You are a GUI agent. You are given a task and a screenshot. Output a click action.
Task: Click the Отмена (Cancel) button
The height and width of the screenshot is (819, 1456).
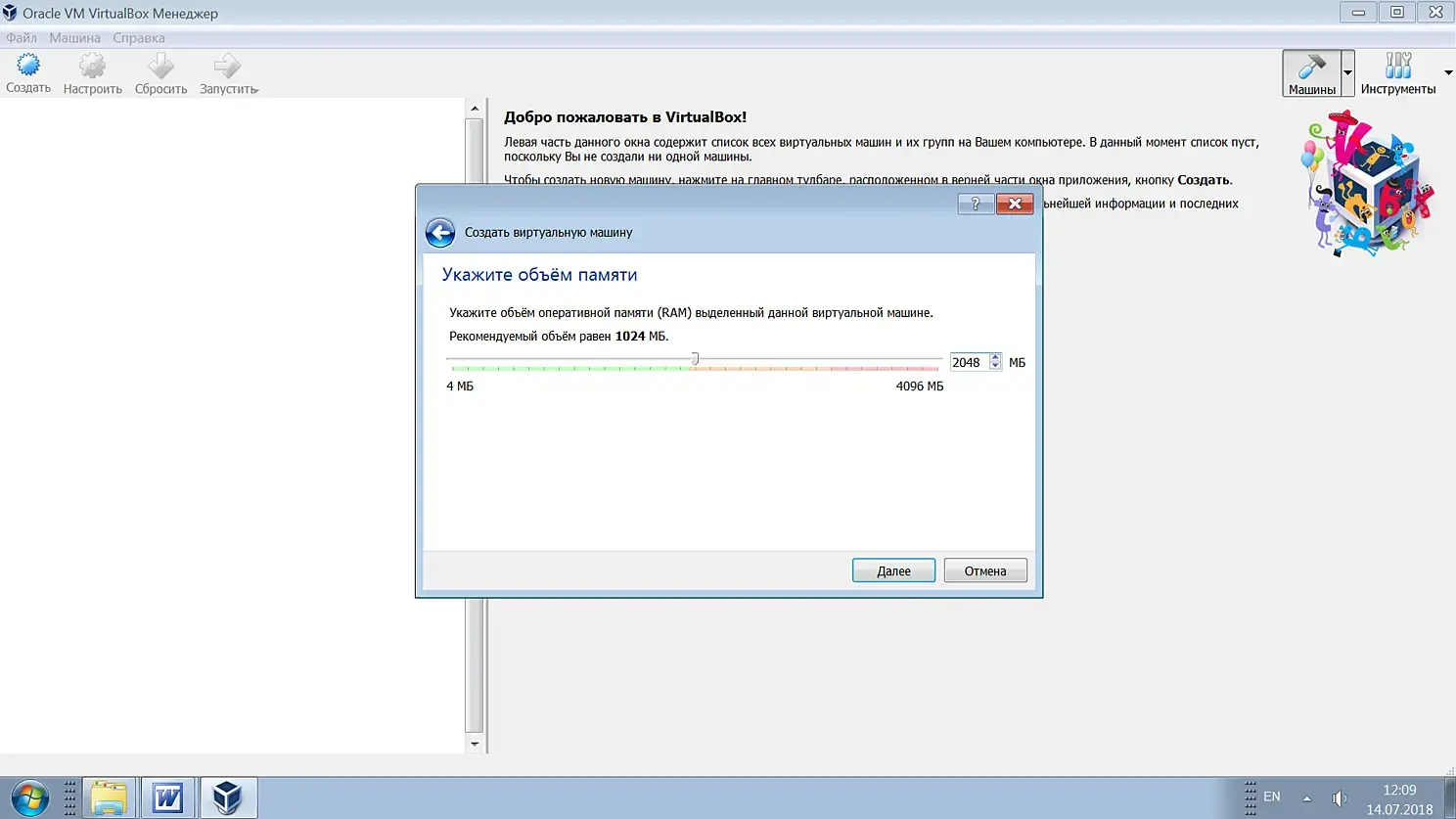pos(985,570)
